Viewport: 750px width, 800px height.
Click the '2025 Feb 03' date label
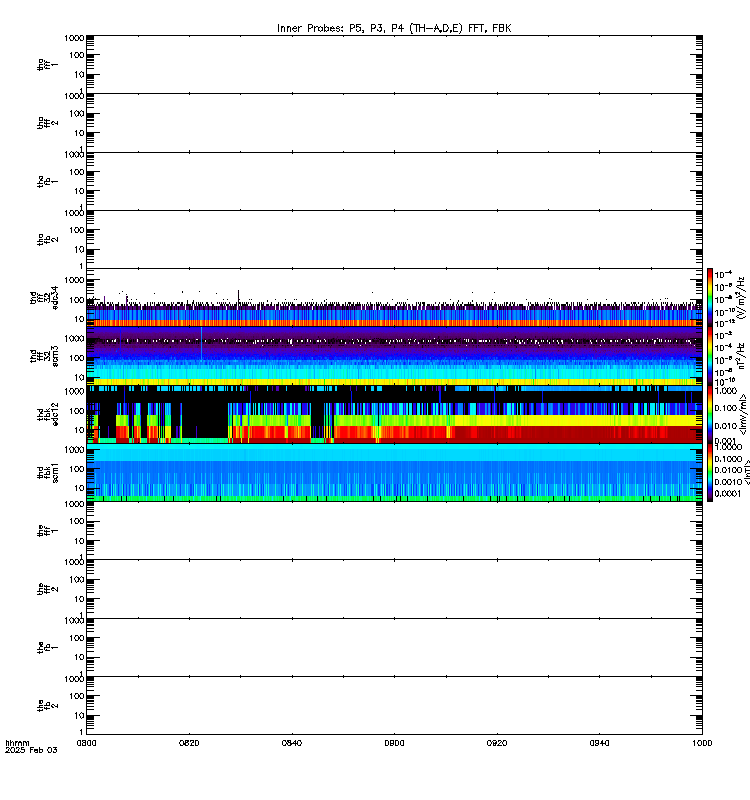tap(31, 750)
